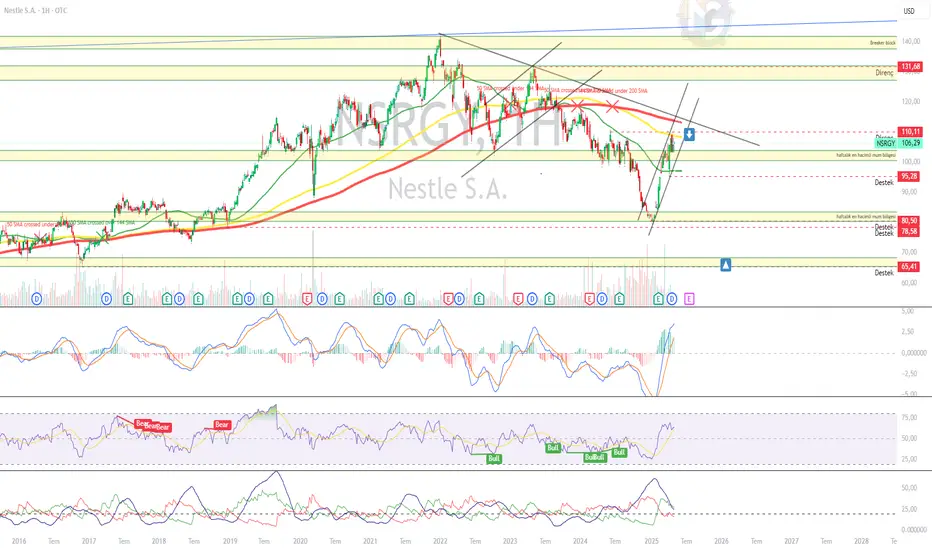Click the red earnings E marker at 2020
This screenshot has height=550, width=932.
pos(307,298)
